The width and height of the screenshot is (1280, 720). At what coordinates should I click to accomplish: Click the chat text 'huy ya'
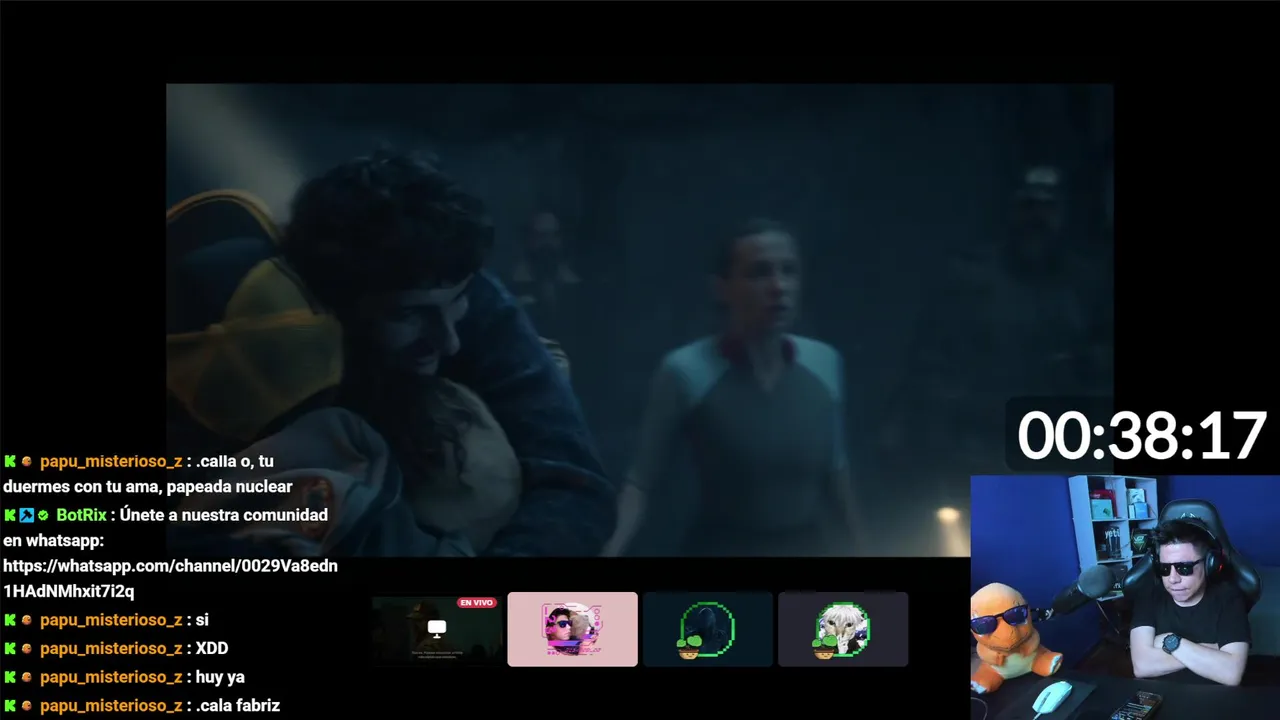220,677
